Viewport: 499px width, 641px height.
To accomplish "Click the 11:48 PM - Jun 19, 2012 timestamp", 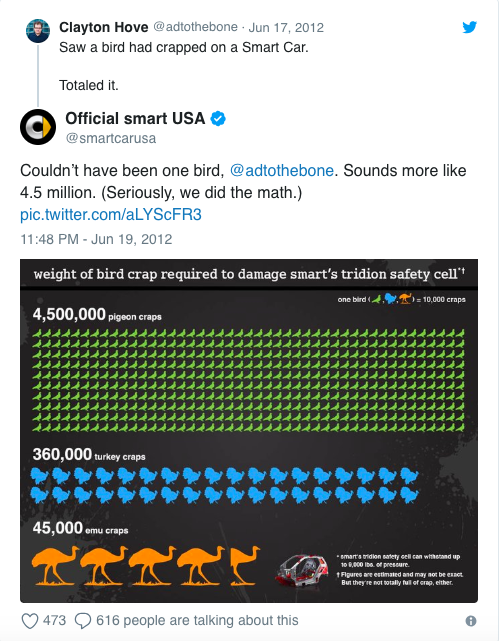I will 96,239.
